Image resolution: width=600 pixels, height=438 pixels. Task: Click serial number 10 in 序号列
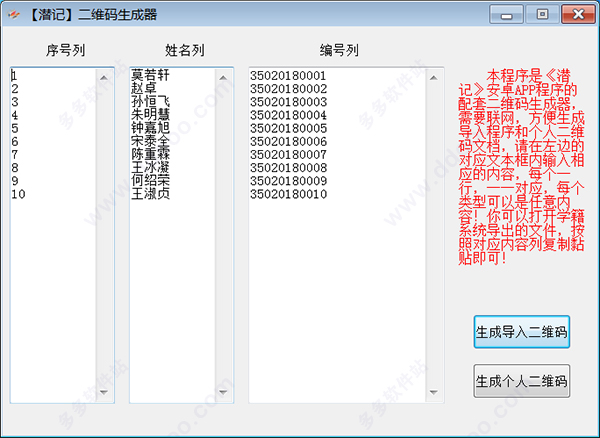(18, 194)
